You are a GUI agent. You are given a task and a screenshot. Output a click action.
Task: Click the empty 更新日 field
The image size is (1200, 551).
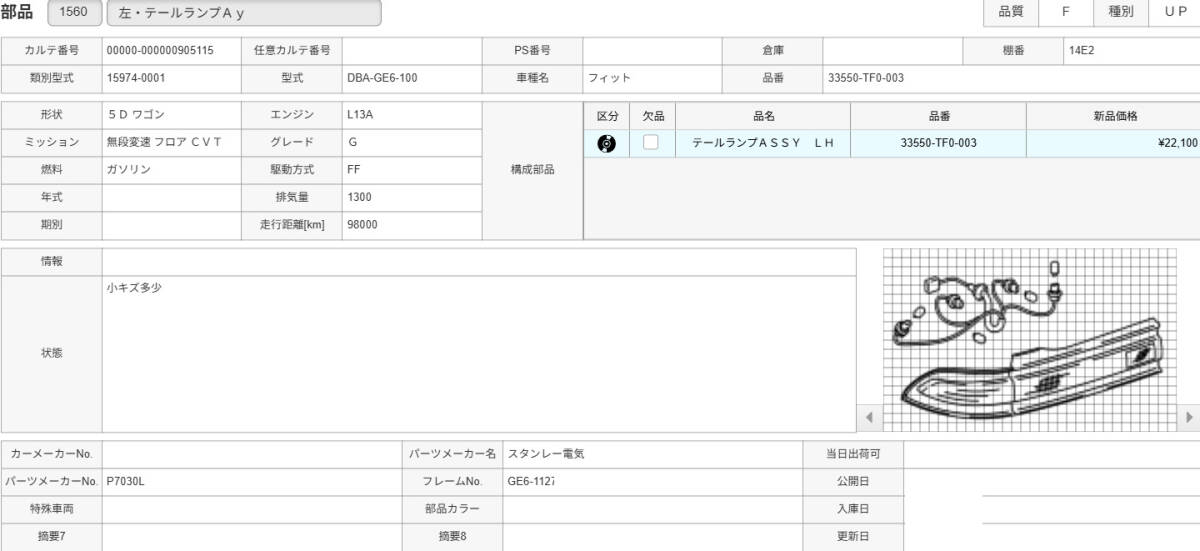coord(1052,537)
